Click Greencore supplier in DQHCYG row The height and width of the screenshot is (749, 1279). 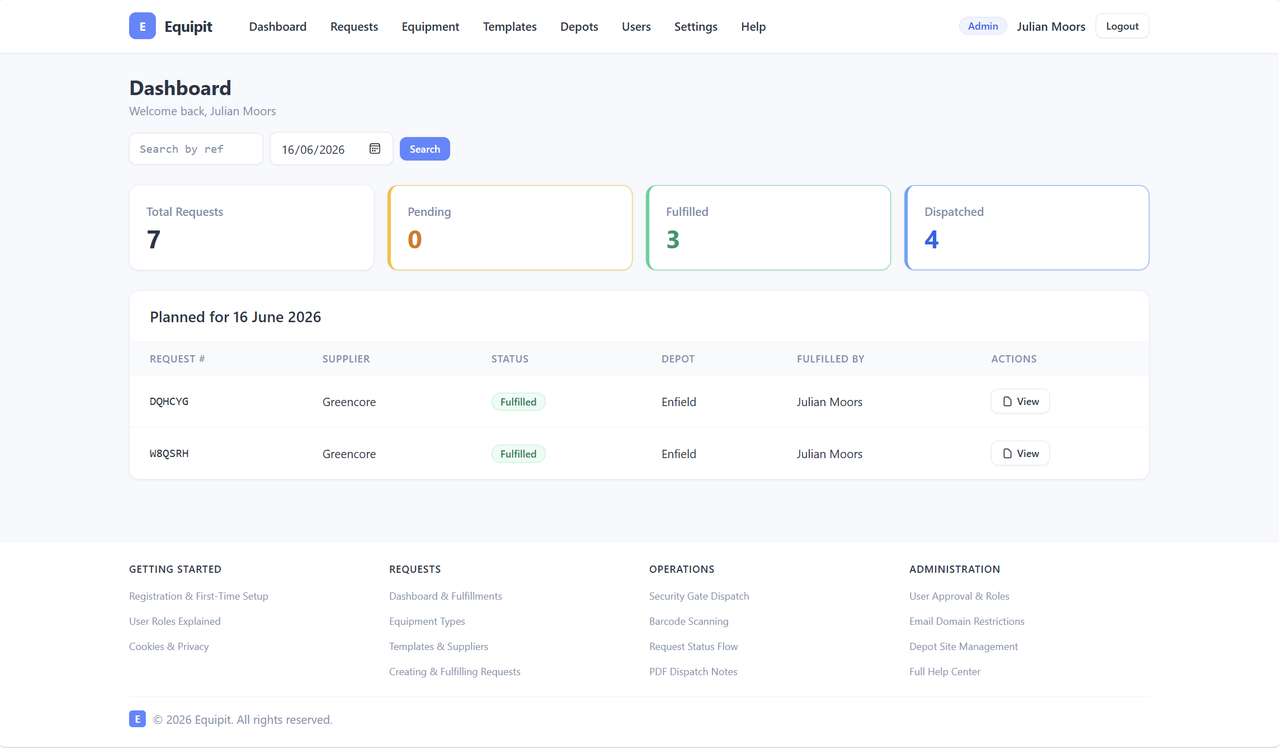pyautogui.click(x=349, y=402)
